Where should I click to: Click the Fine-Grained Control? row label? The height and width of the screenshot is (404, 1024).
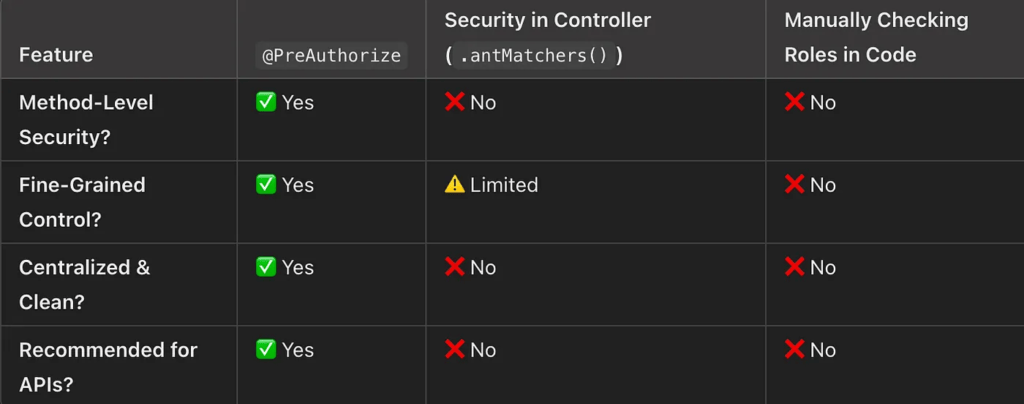pos(82,202)
